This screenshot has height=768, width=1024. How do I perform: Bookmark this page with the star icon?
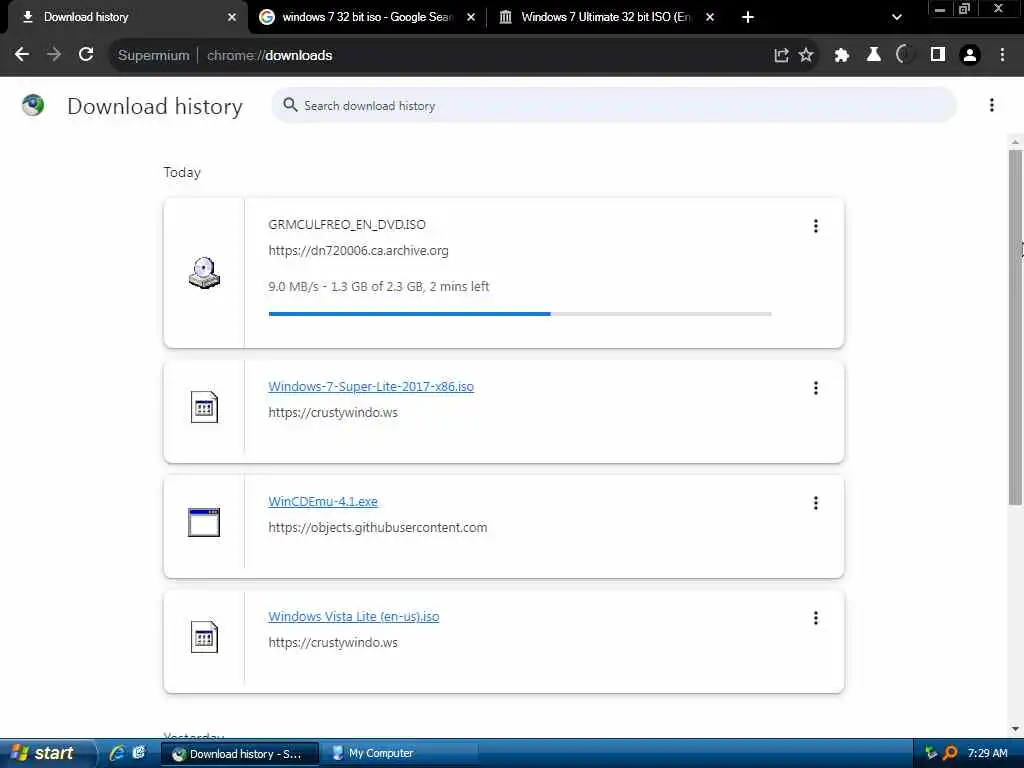[806, 55]
